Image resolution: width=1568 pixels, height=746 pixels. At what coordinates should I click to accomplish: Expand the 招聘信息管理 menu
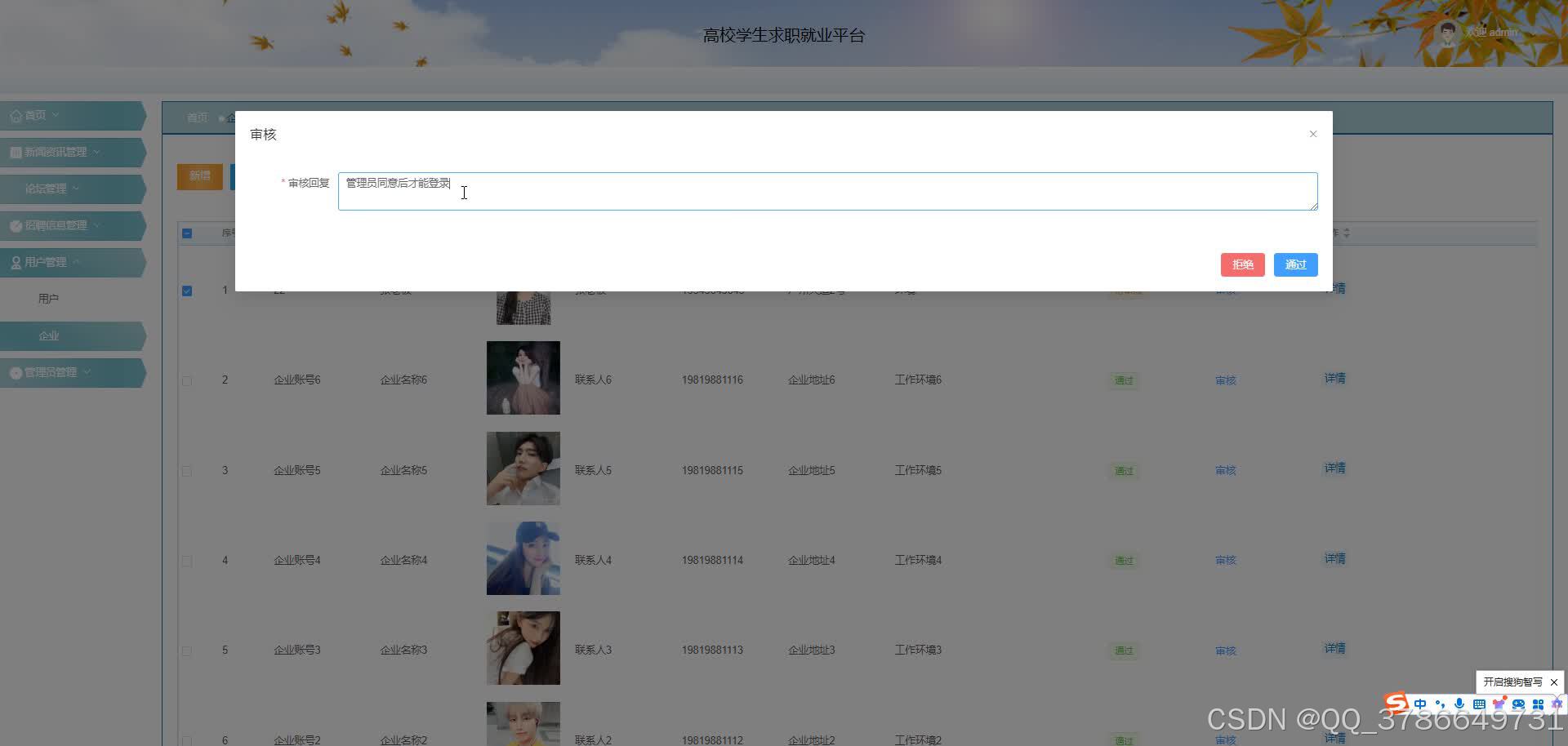73,226
